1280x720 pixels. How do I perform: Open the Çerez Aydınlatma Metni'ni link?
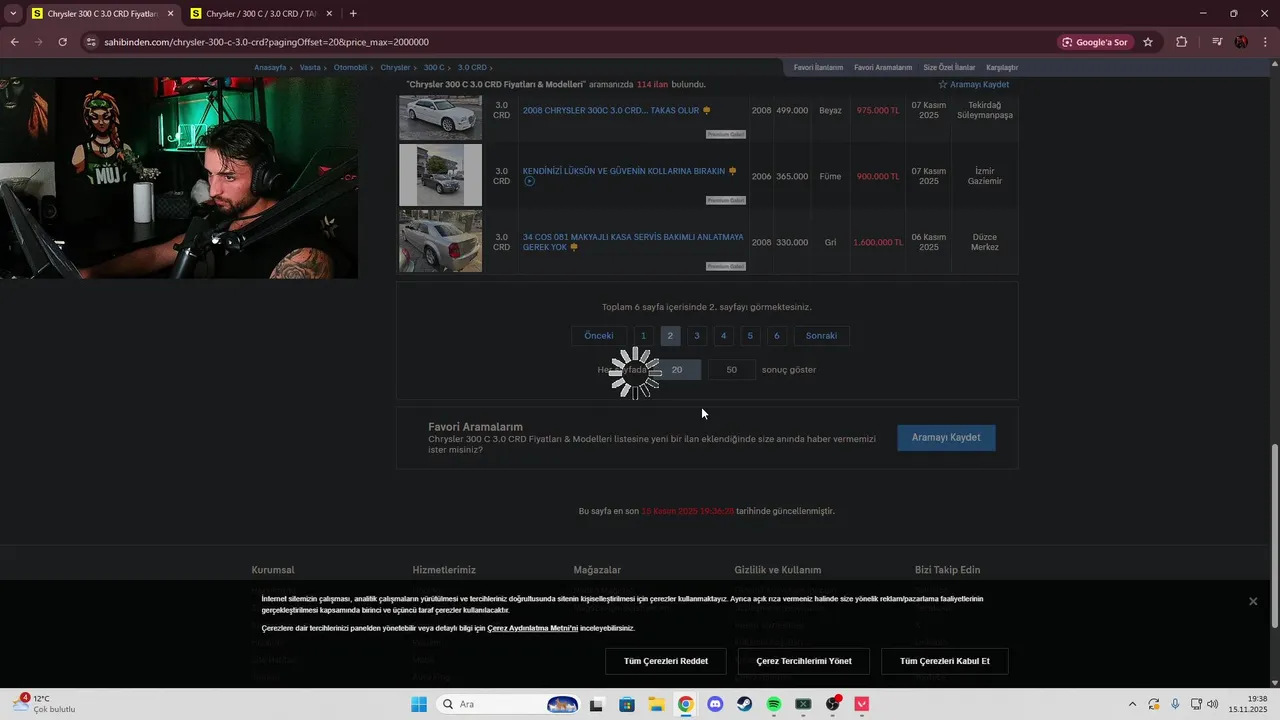coord(533,628)
